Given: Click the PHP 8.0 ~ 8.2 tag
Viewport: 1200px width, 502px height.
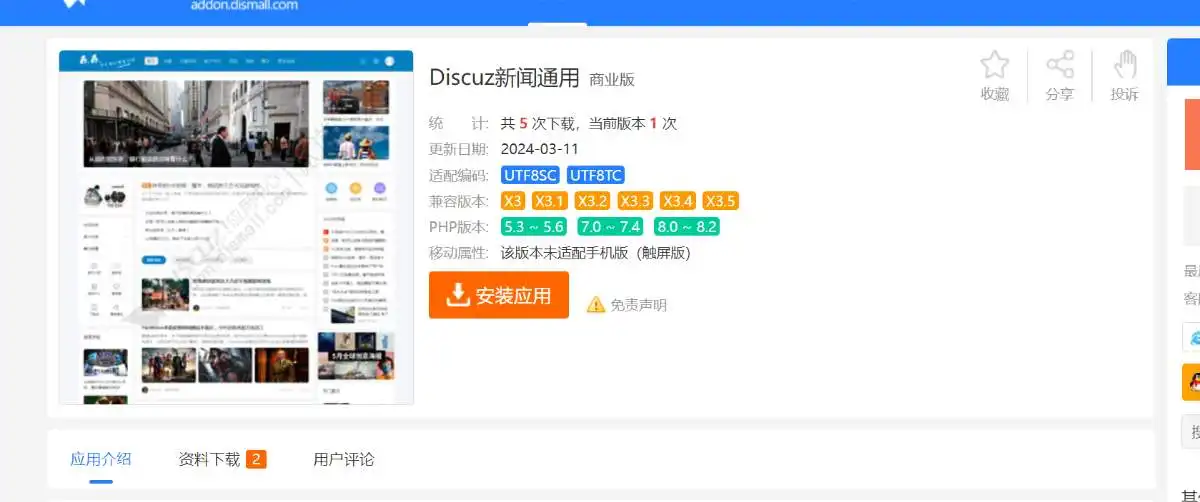Looking at the screenshot, I should tap(687, 227).
